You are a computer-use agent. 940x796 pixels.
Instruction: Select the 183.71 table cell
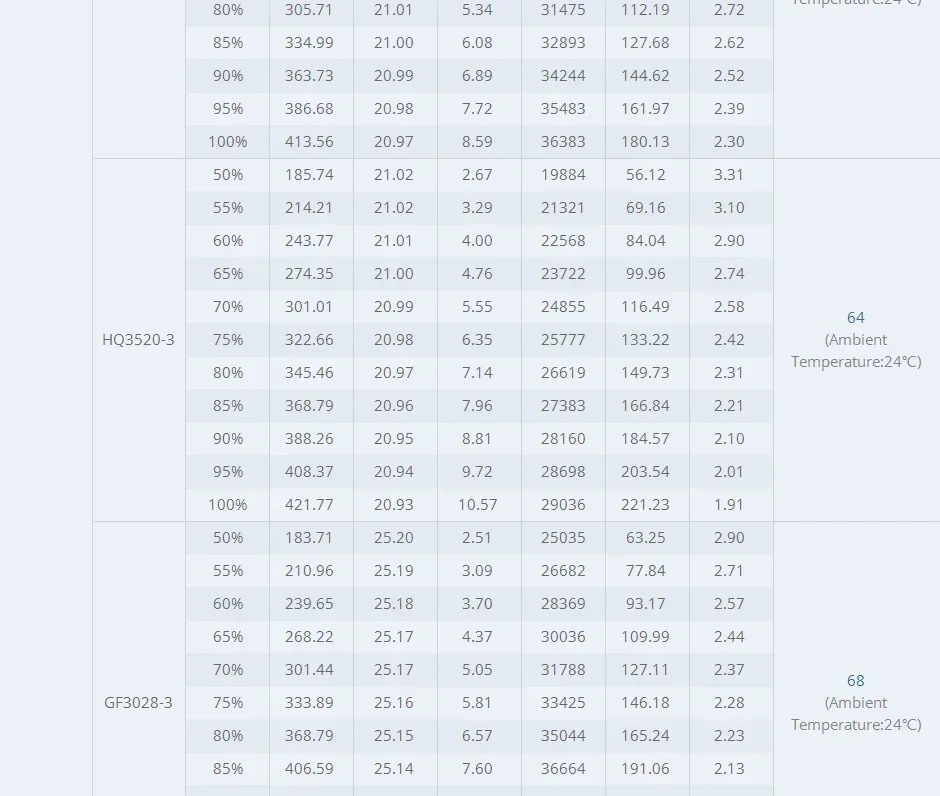click(310, 538)
